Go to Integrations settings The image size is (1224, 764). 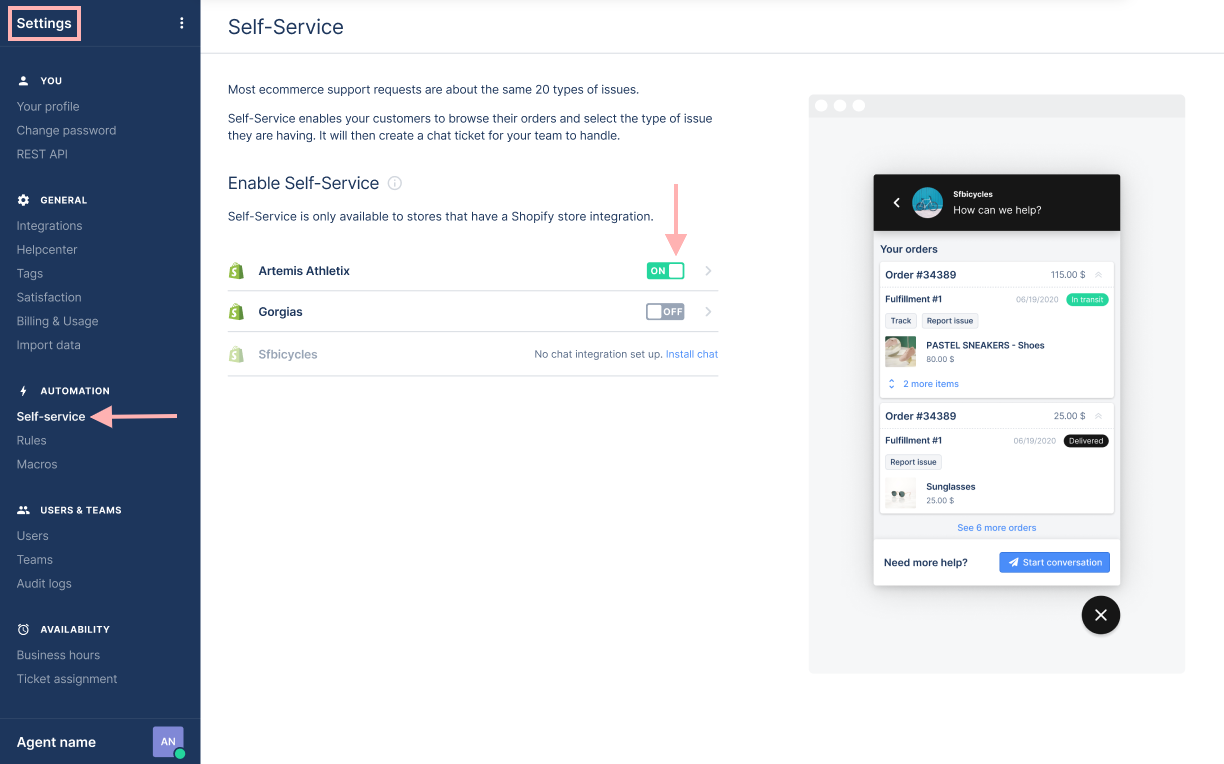point(49,226)
